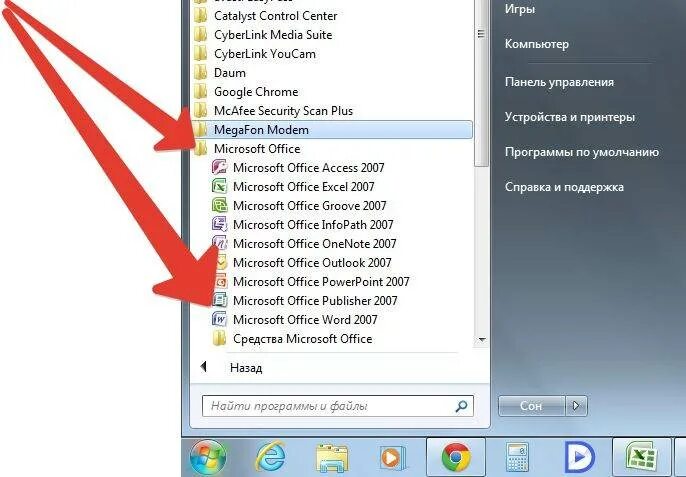
Task: Click the Groove 2007 program icon
Action: (220, 205)
